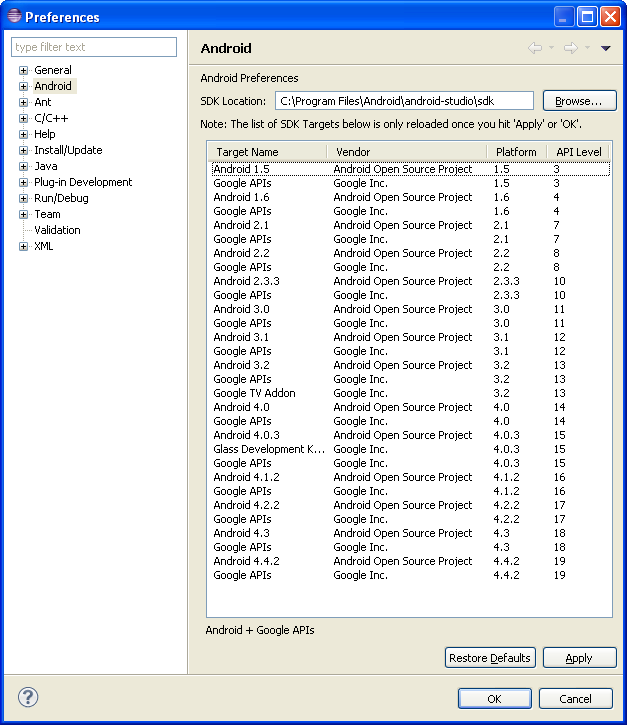
Task: Select the Android 4.0 target row
Action: pyautogui.click(x=411, y=407)
